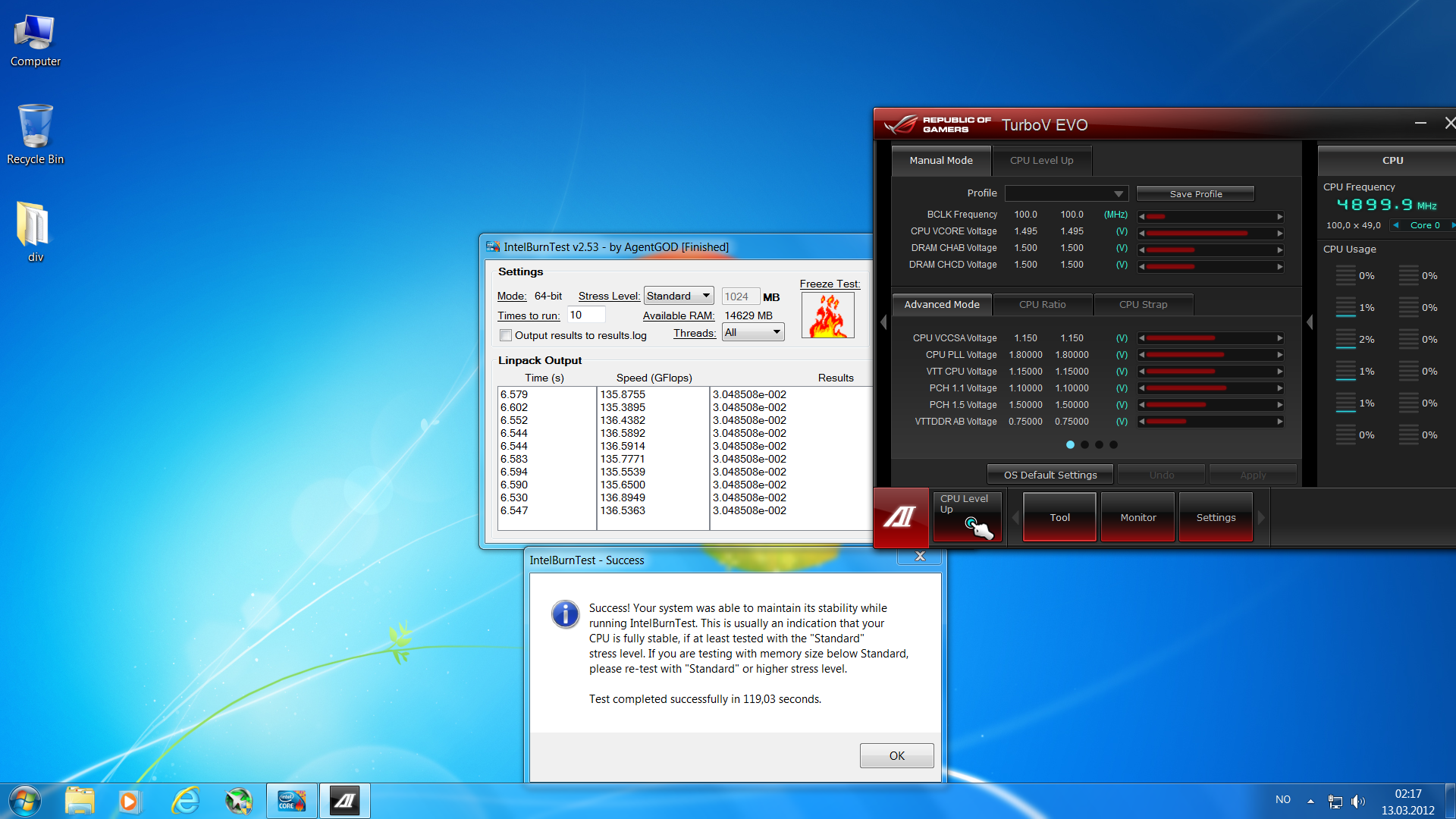Open the Settings button in TurboV
The width and height of the screenshot is (1456, 819).
1216,517
